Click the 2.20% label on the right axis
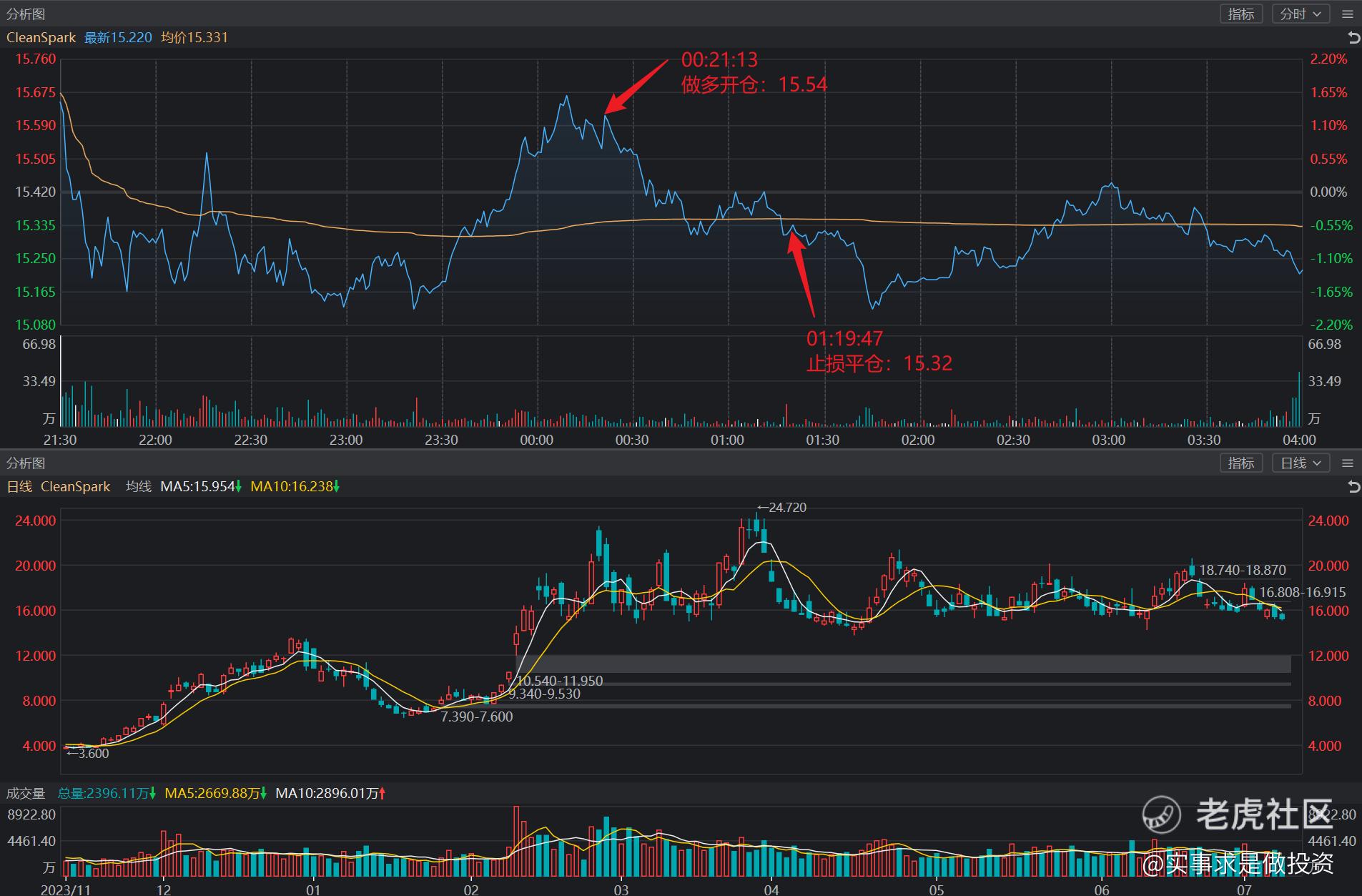The height and width of the screenshot is (896, 1362). point(1328,59)
